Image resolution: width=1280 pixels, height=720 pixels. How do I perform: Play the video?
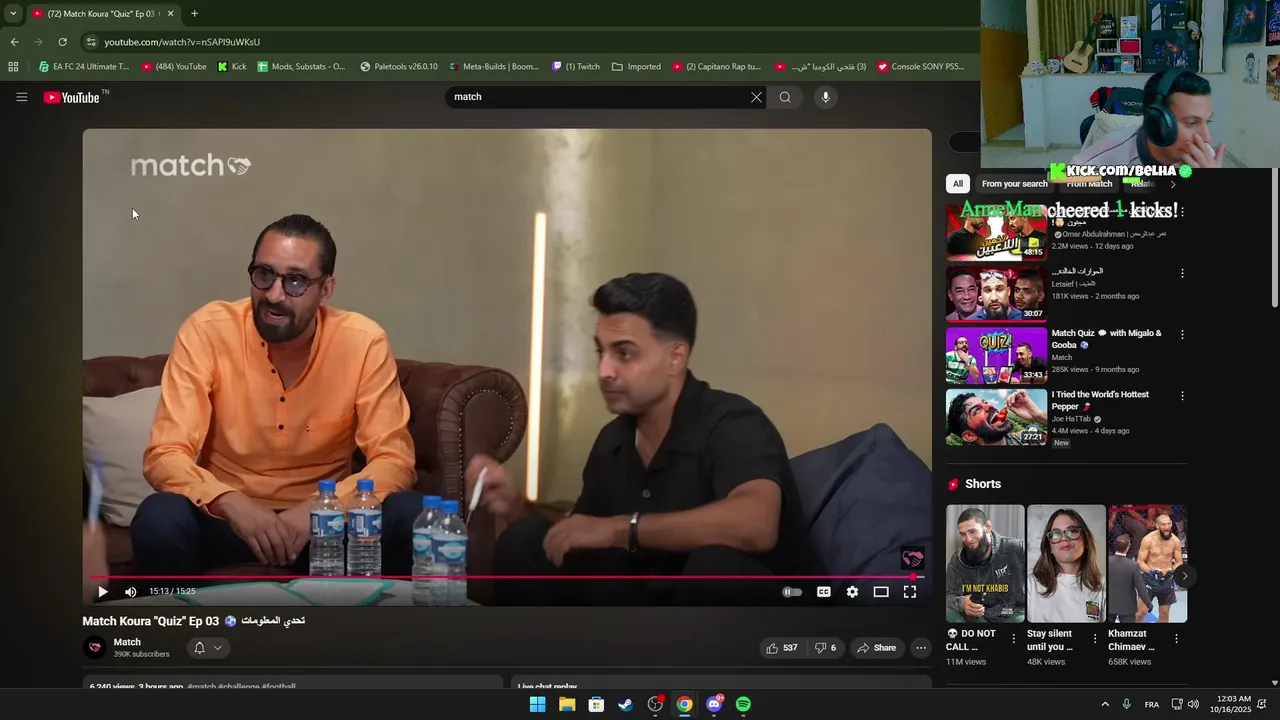(x=102, y=592)
